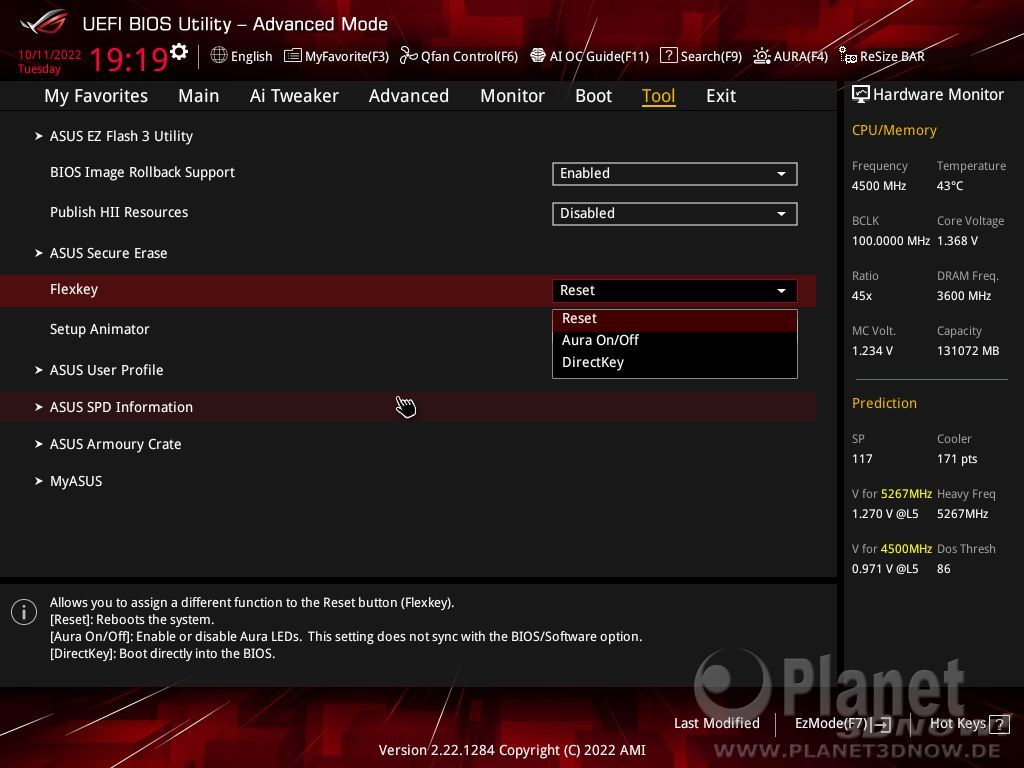1024x768 pixels.
Task: Click the Flexkey dropdown showing Reset
Action: pyautogui.click(x=675, y=291)
